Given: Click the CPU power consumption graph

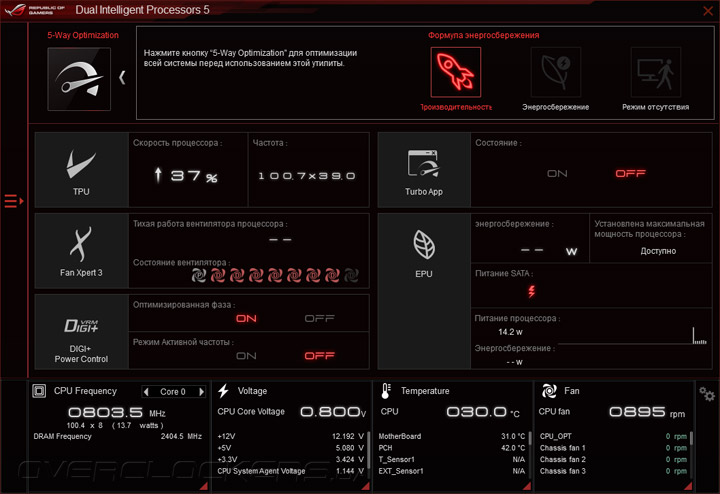Looking at the screenshot, I should 633,336.
